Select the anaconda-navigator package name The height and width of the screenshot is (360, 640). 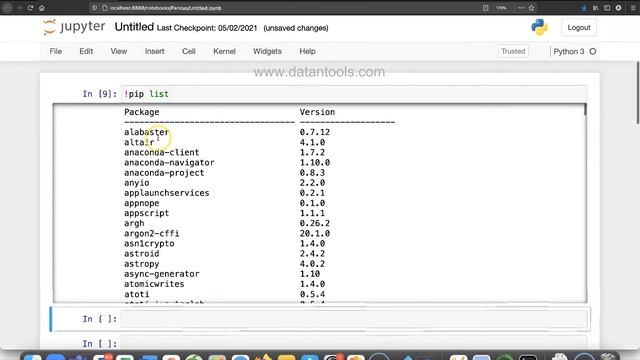[169, 162]
